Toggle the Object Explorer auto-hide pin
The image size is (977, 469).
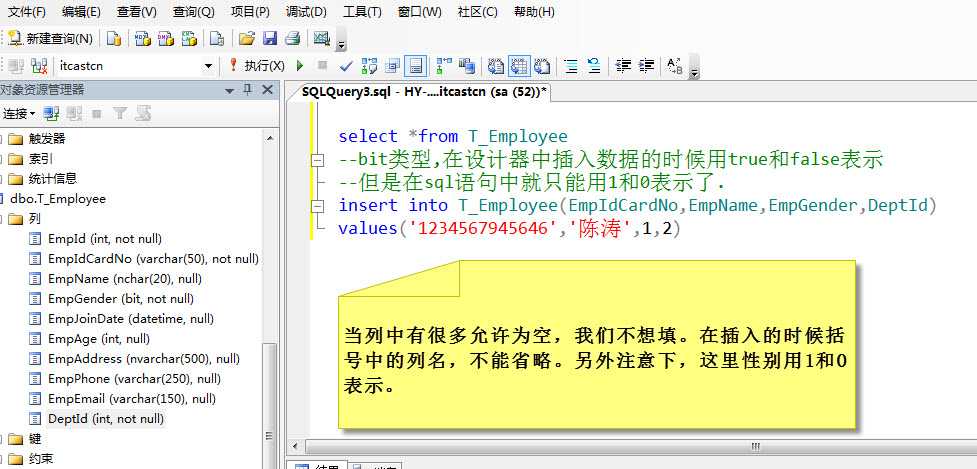[247, 90]
